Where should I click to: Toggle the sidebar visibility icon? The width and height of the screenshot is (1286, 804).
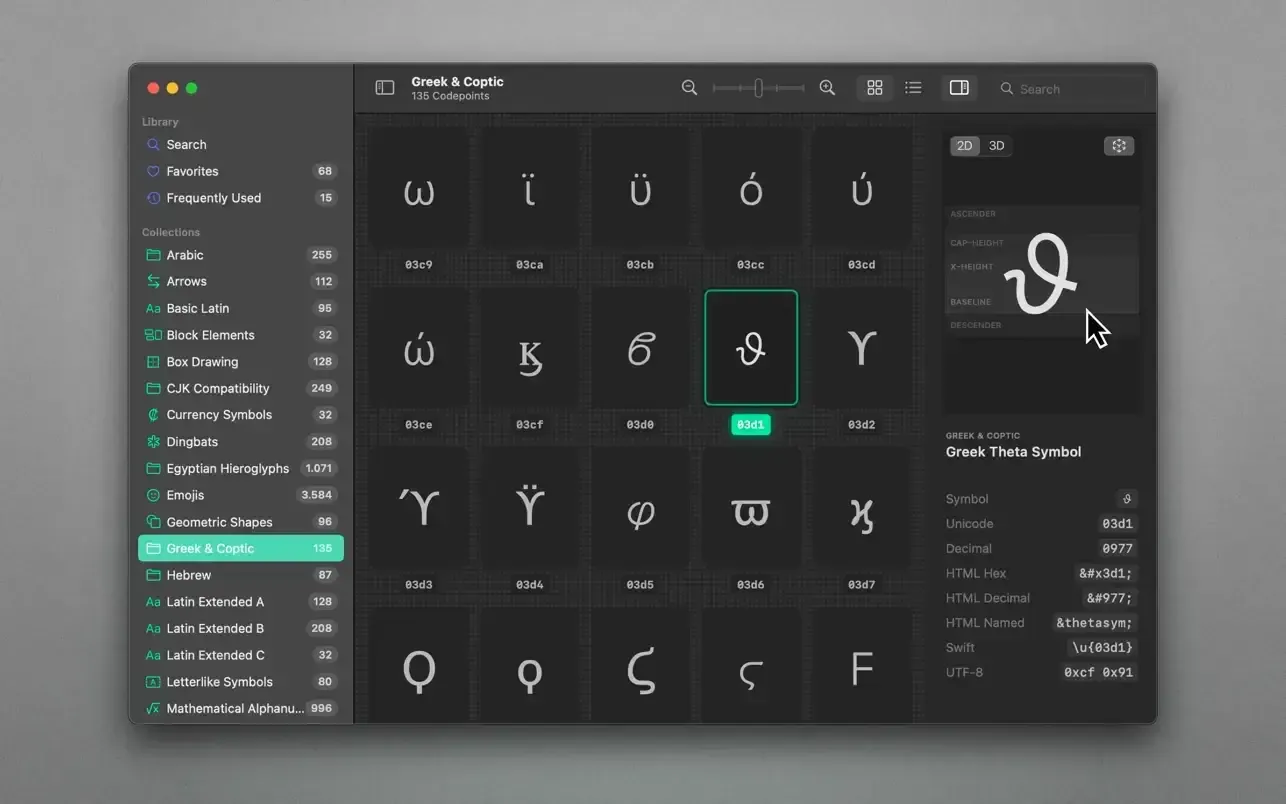click(385, 88)
